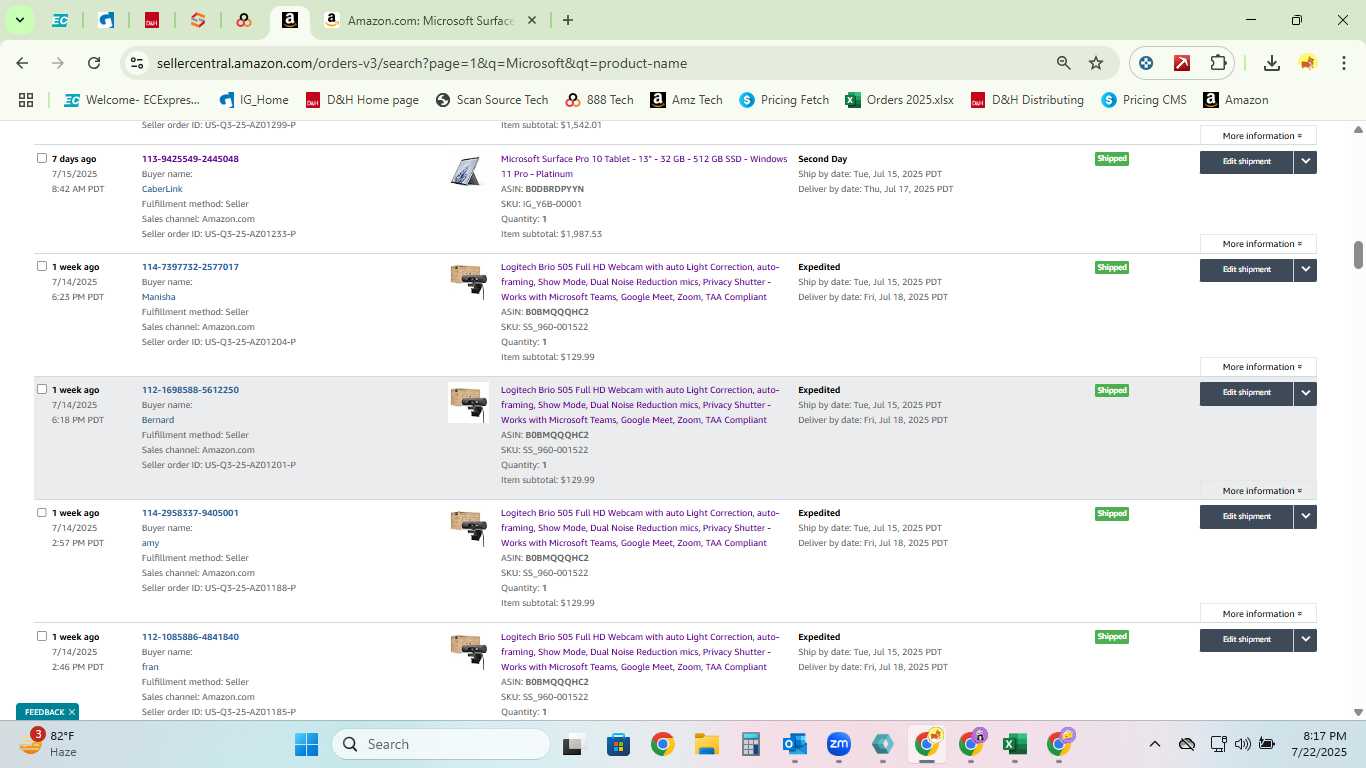Open D&H Home page bookmark
The width and height of the screenshot is (1366, 768).
[362, 100]
